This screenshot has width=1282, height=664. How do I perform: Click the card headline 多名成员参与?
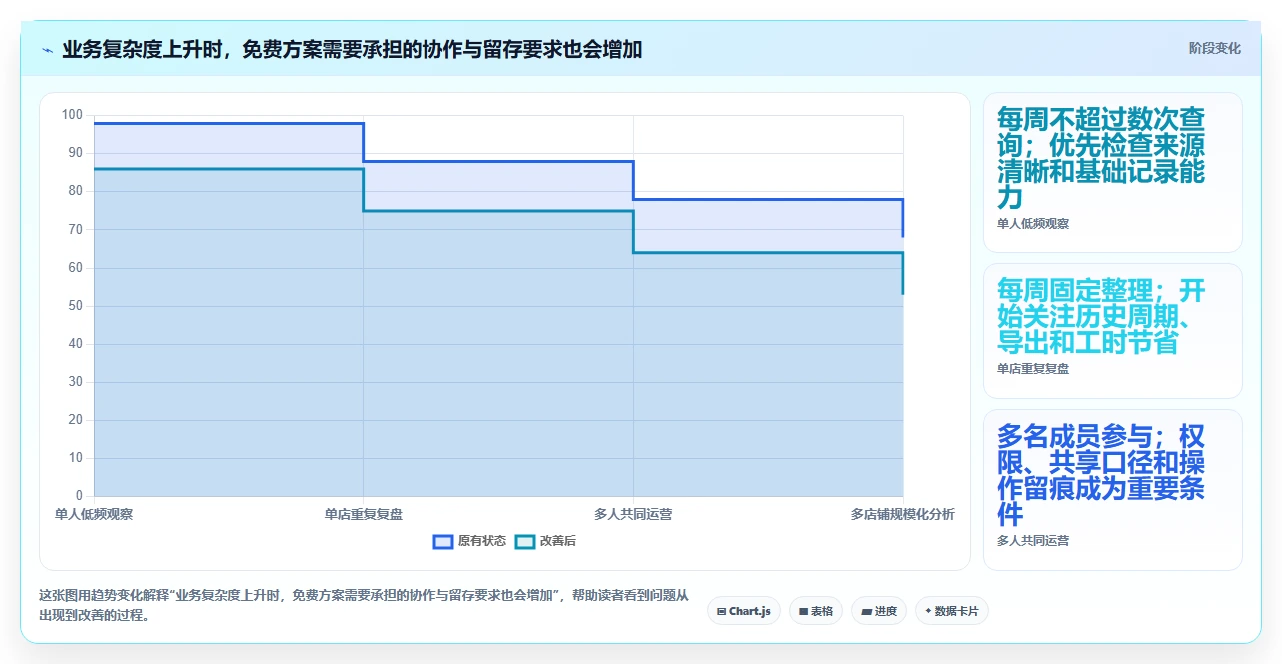pyautogui.click(x=1101, y=476)
